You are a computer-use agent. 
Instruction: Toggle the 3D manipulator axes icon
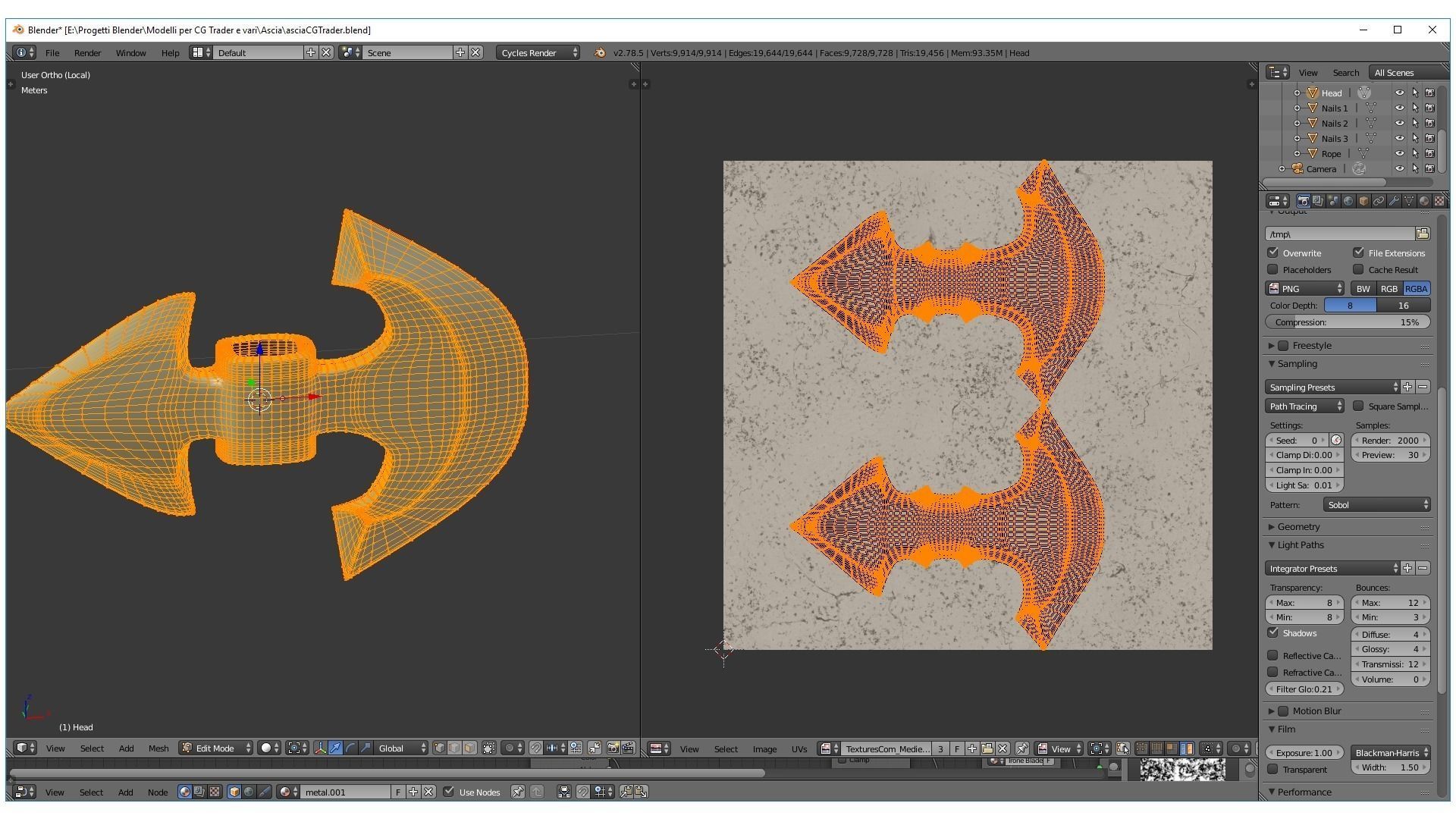(320, 748)
